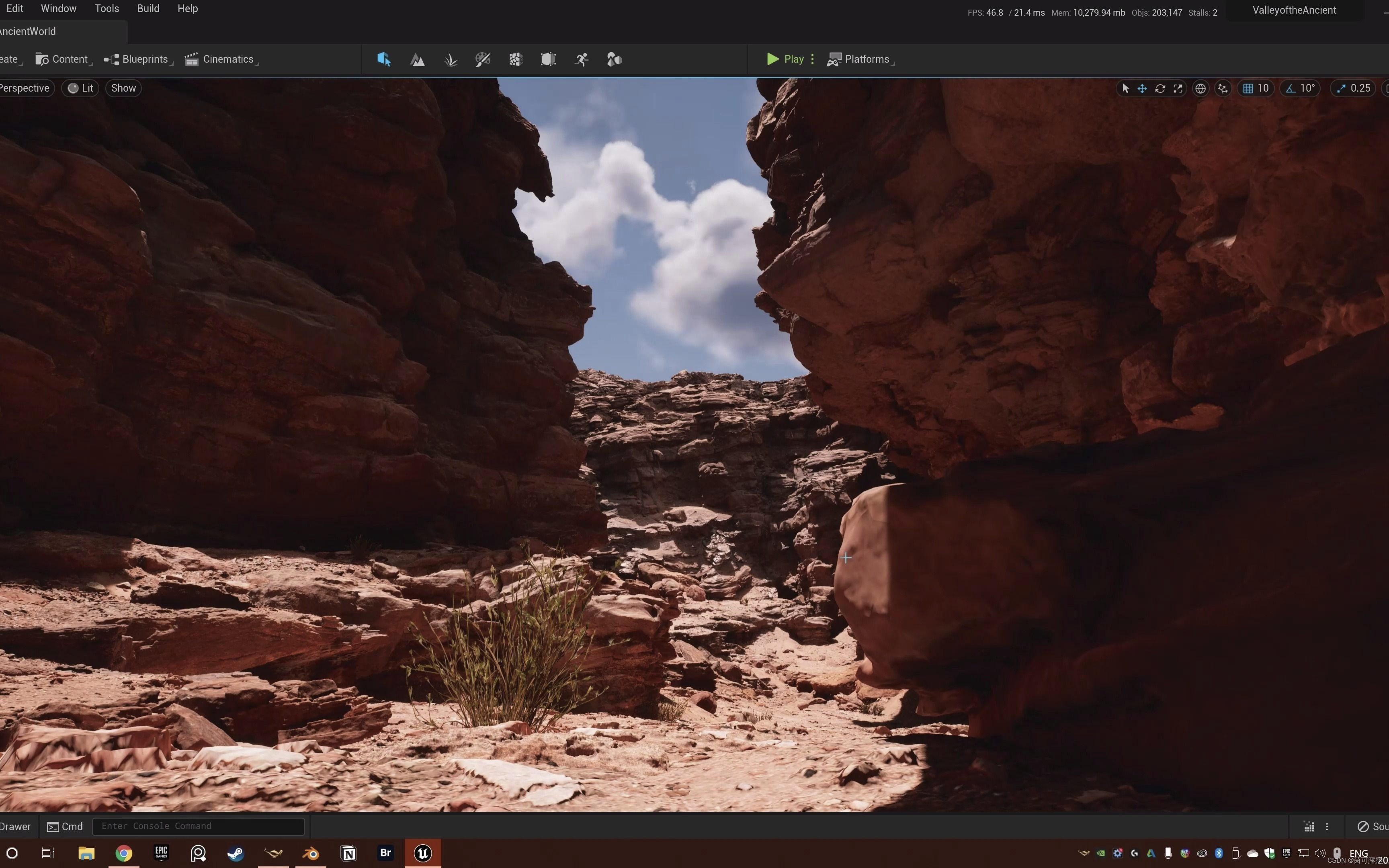This screenshot has width=1389, height=868.
Task: Adjust the 0.25 scale snap value
Action: coord(1360,88)
